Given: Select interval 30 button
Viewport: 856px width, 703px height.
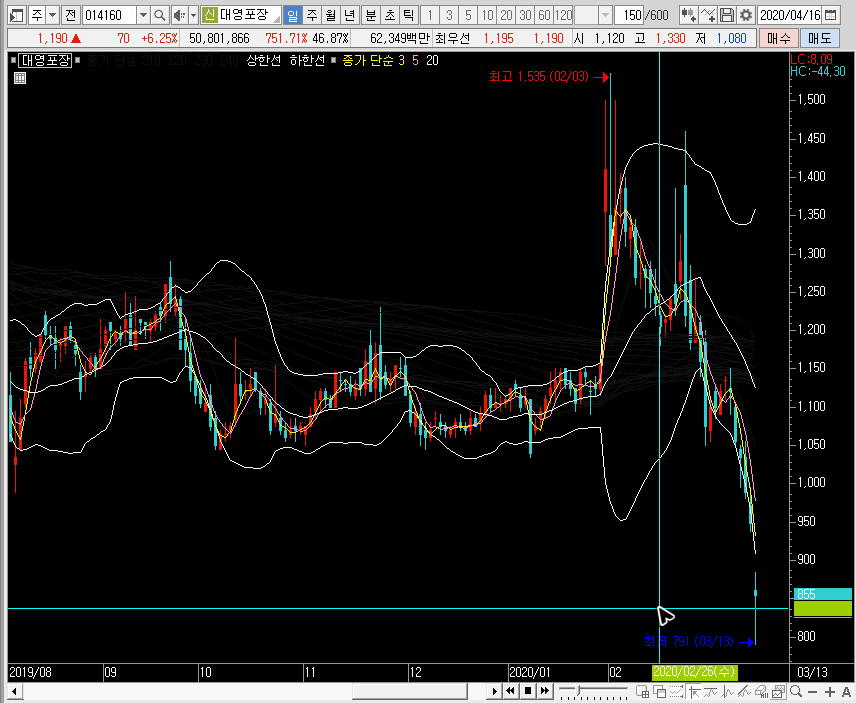Looking at the screenshot, I should (526, 15).
